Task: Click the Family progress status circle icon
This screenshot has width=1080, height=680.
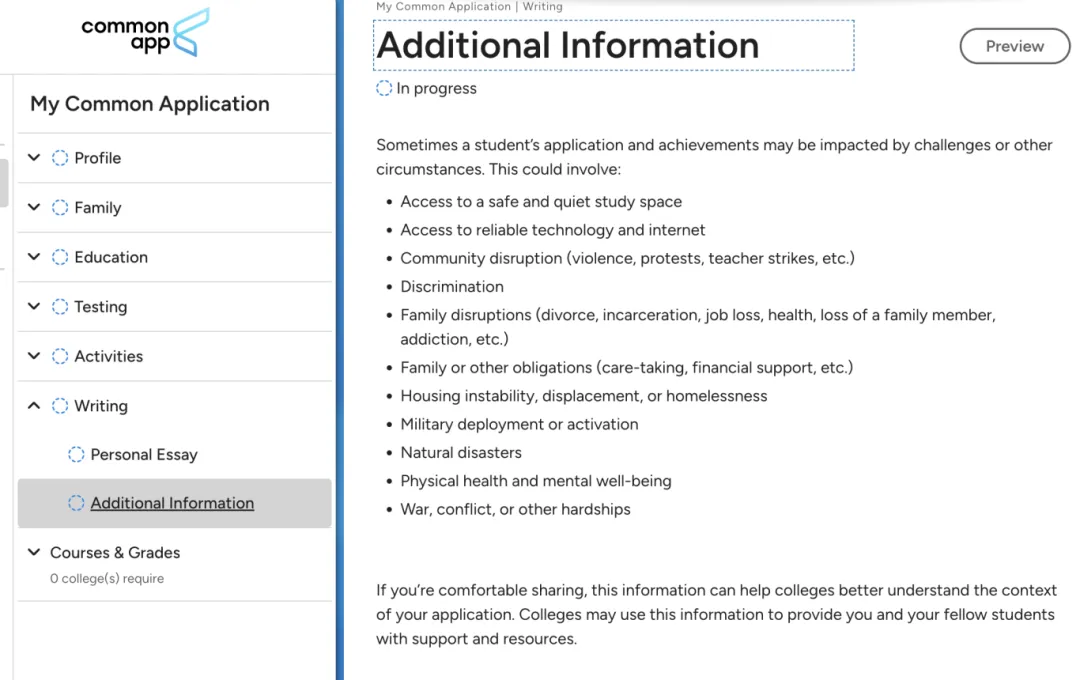Action: (x=60, y=208)
